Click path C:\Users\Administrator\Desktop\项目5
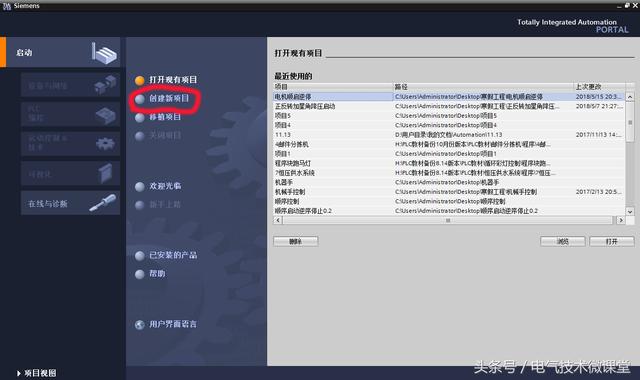The width and height of the screenshot is (640, 380). pos(446,116)
